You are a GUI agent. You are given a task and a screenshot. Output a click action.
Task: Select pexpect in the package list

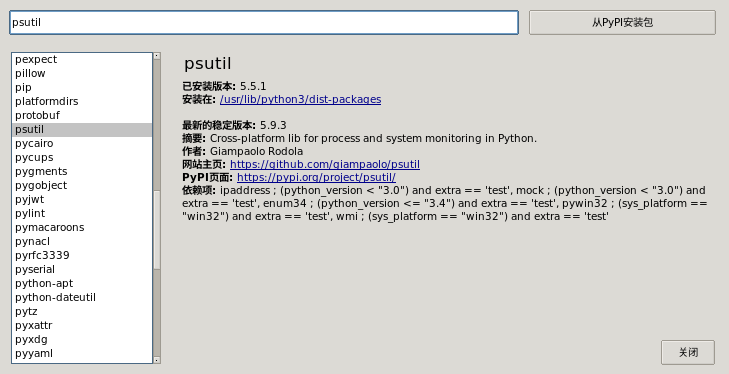82,60
